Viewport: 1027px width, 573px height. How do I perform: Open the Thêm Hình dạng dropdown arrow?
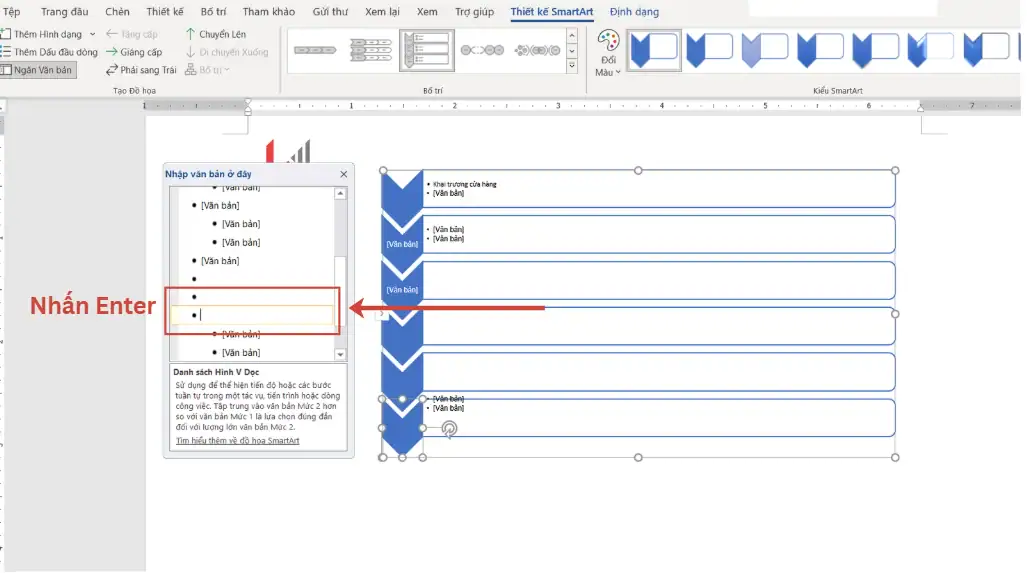tap(92, 34)
